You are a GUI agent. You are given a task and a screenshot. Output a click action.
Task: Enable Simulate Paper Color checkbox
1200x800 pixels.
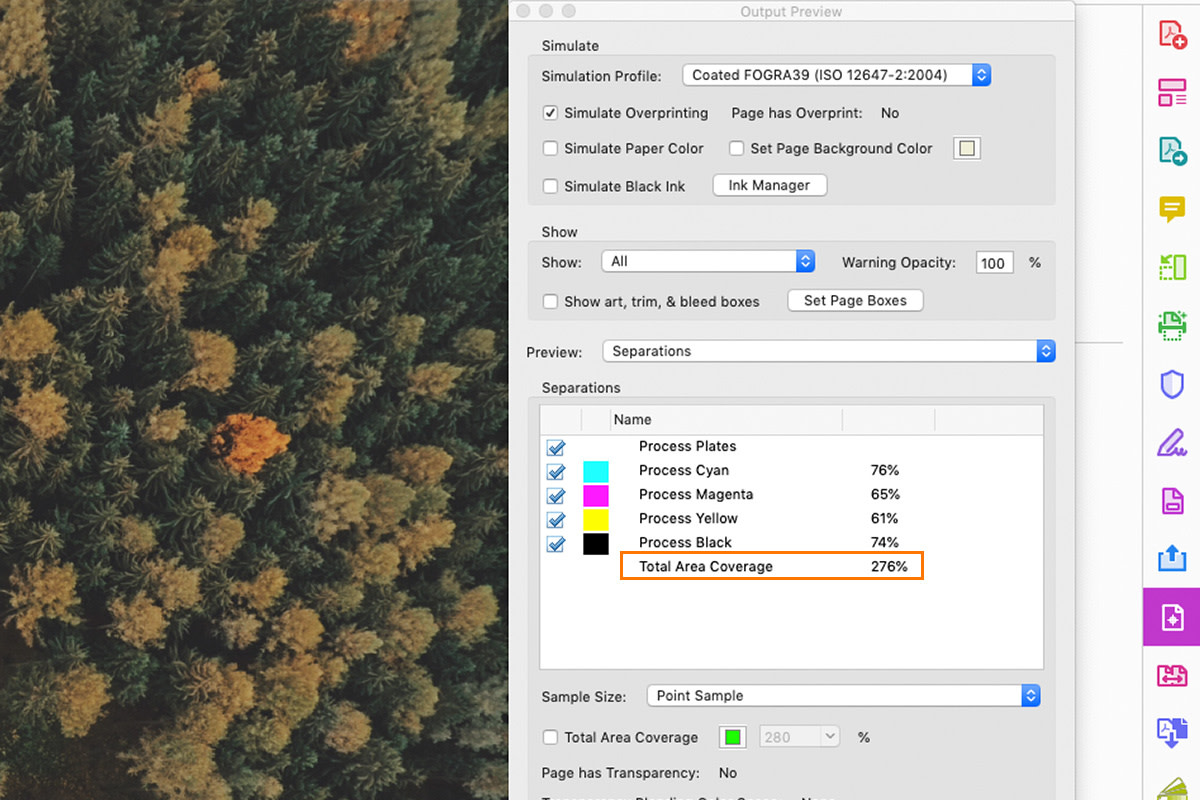pos(550,148)
